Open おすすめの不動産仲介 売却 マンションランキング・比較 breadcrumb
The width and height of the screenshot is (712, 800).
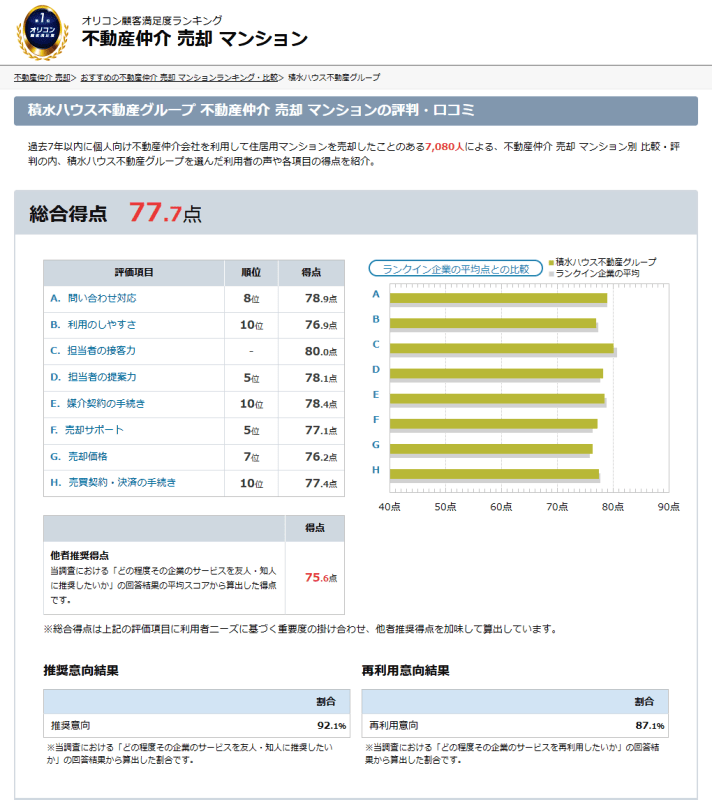coord(179,77)
